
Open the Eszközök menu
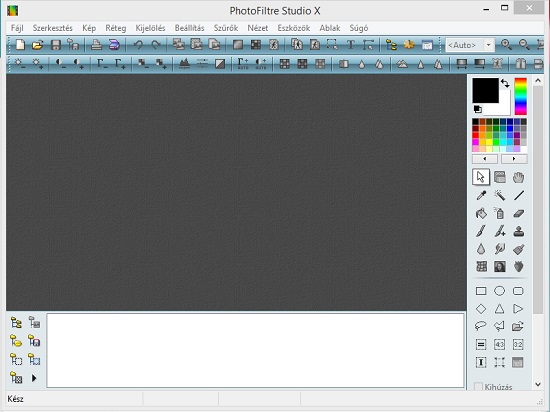pos(294,28)
